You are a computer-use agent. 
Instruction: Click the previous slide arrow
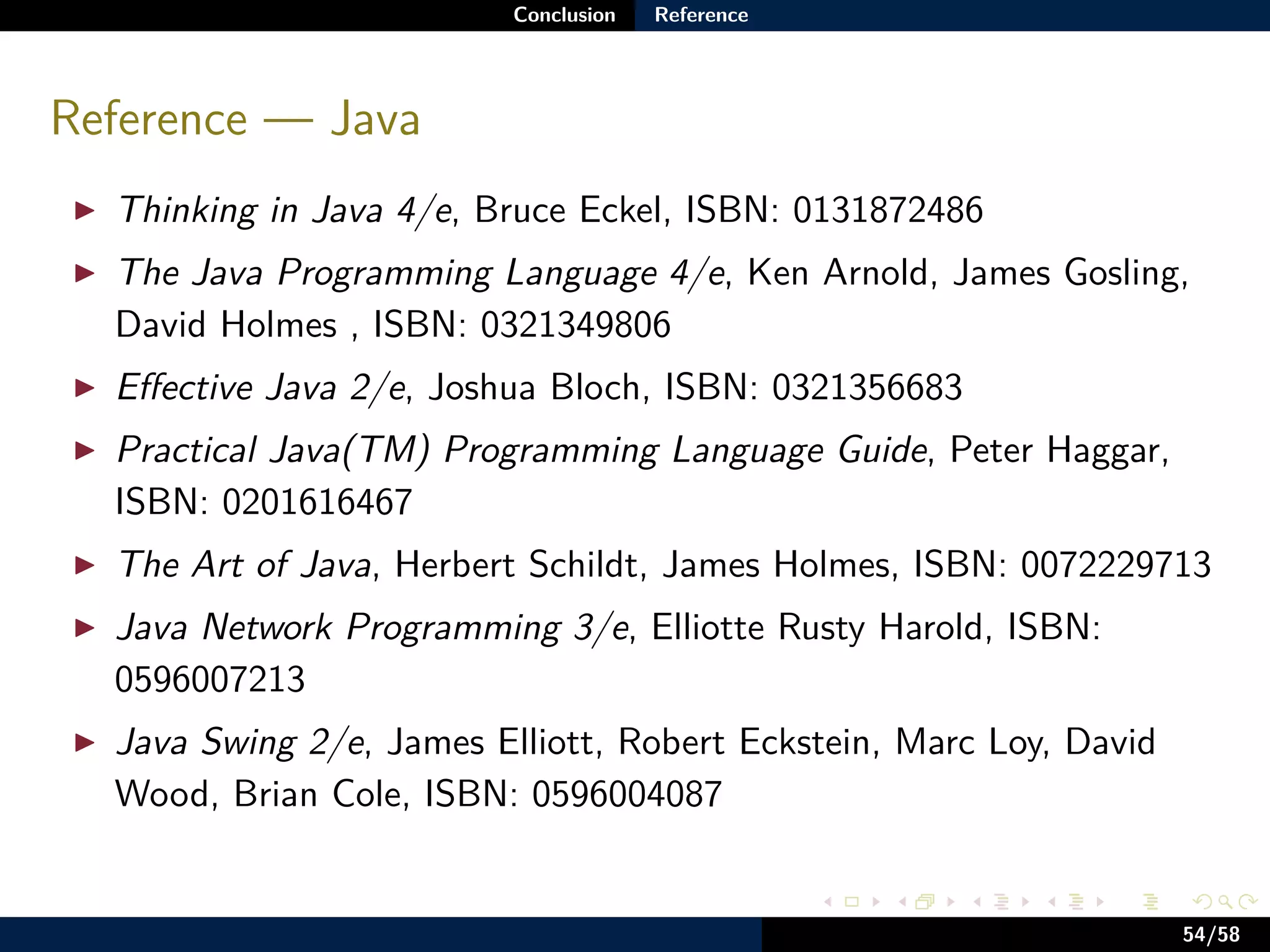828,902
